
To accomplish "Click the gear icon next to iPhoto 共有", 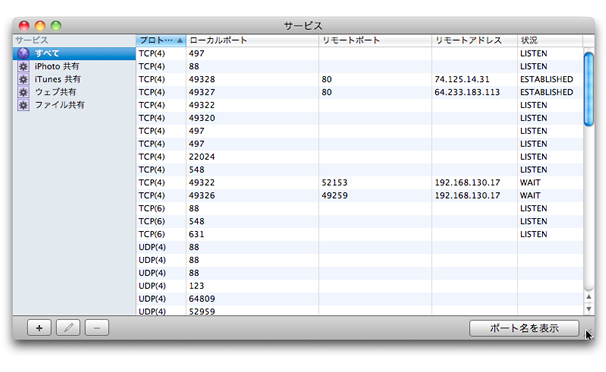I will point(23,66).
